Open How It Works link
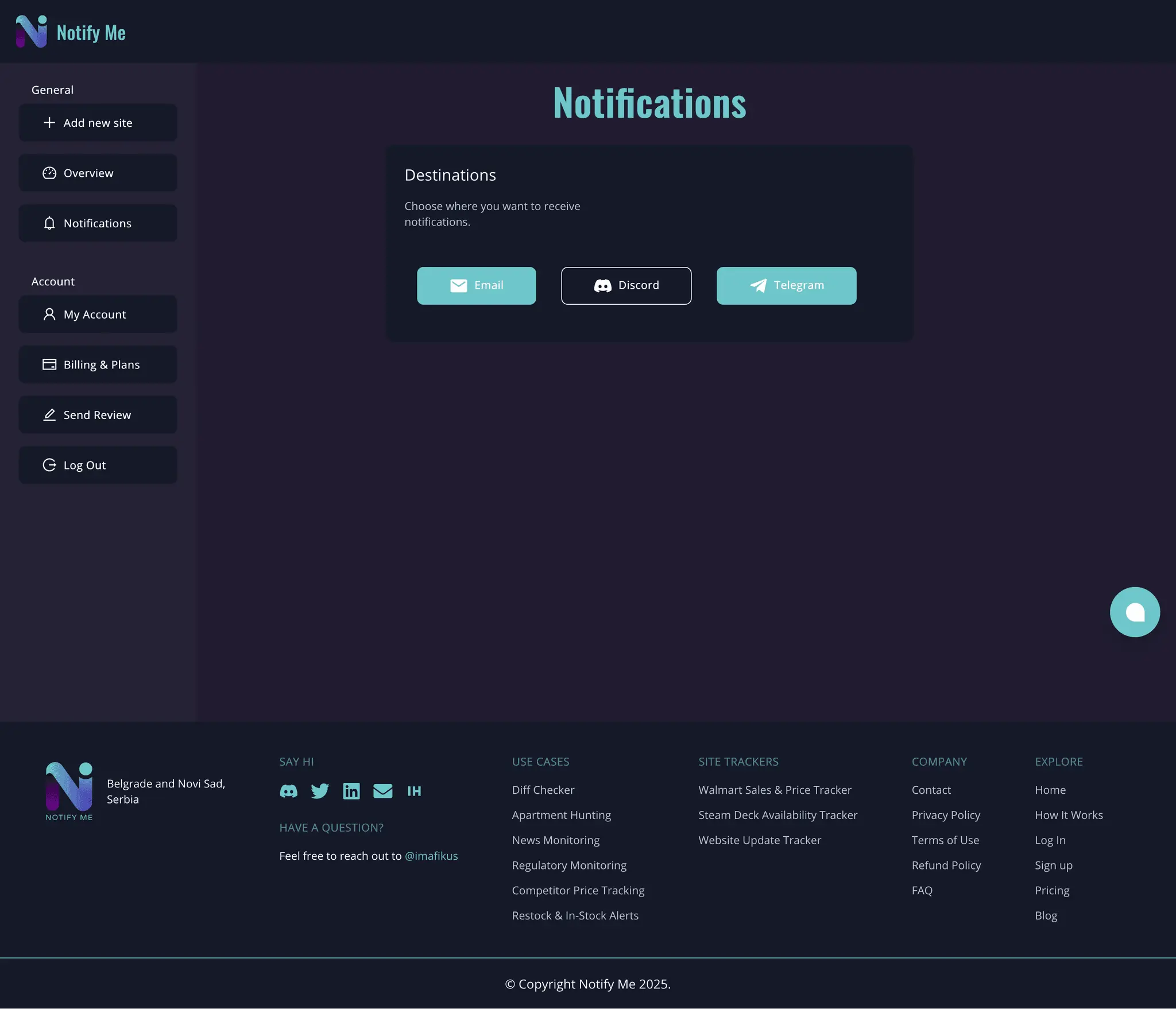Screen dimensions: 1176x1009 click(1069, 815)
